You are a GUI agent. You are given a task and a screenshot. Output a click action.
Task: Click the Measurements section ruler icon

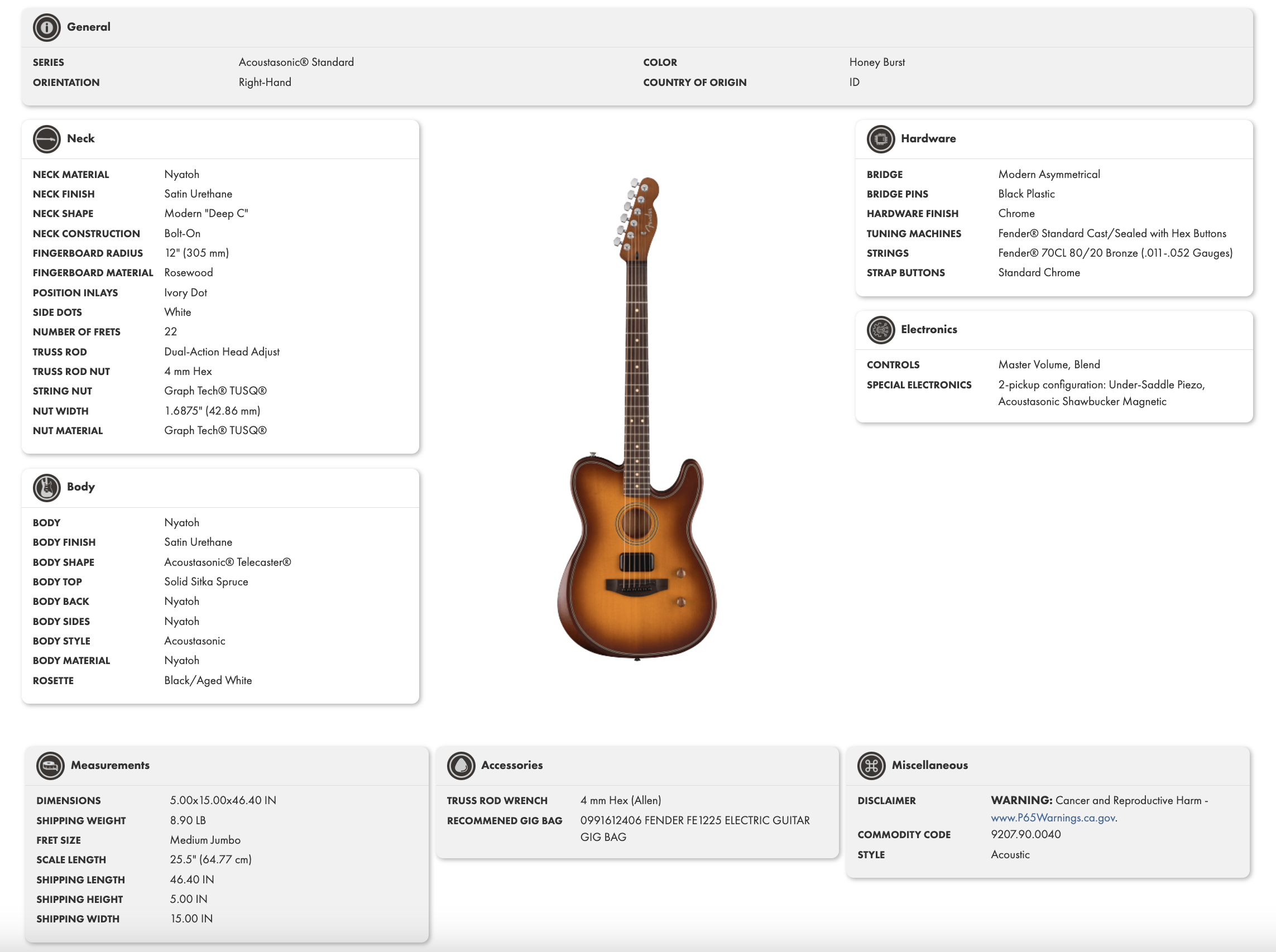(51, 766)
